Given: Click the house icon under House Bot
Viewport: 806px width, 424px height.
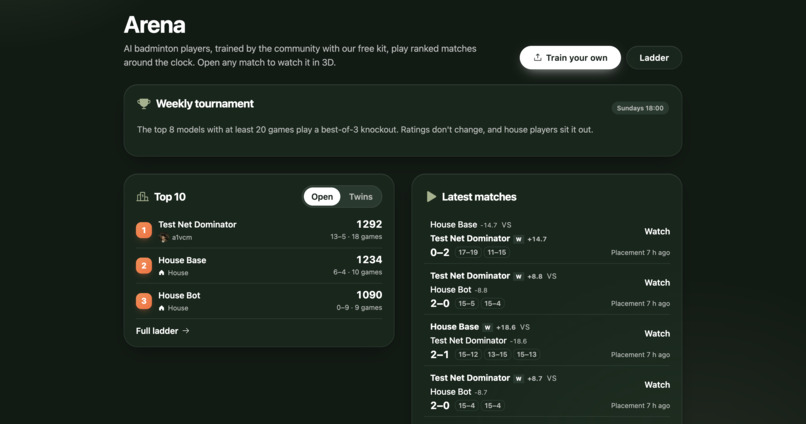Looking at the screenshot, I should (x=162, y=308).
